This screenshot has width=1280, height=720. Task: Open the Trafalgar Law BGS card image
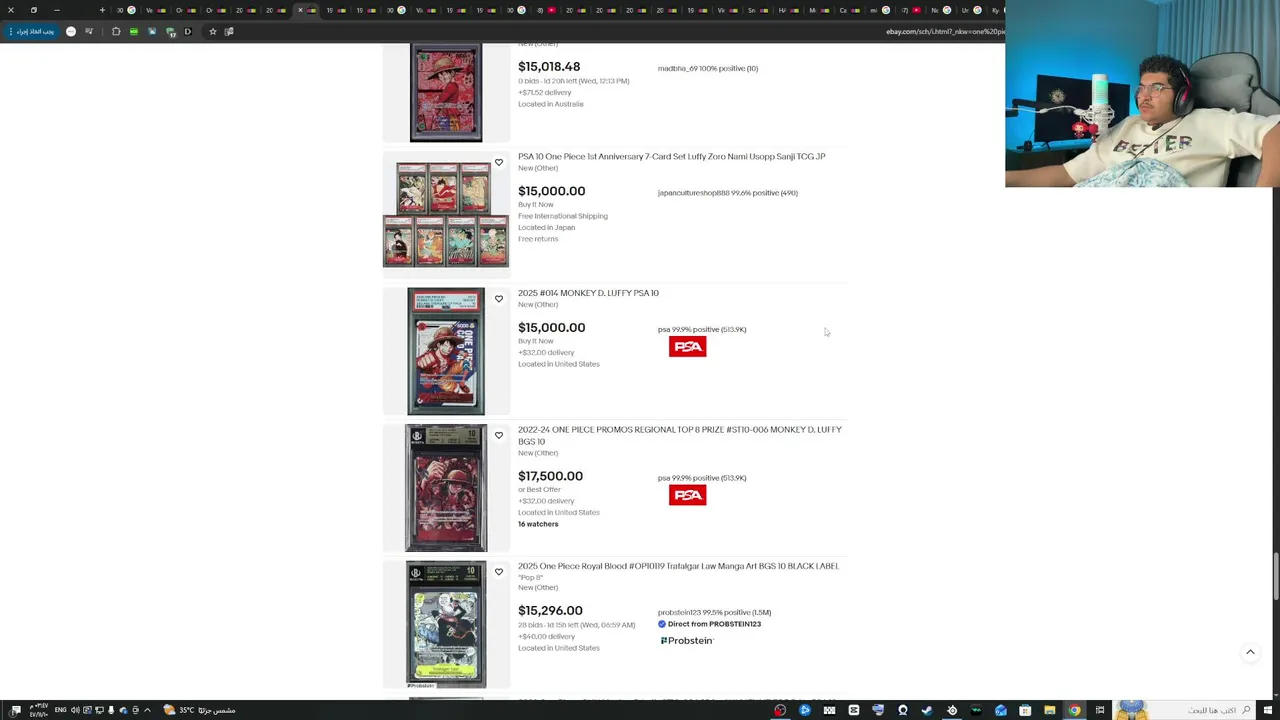[446, 624]
